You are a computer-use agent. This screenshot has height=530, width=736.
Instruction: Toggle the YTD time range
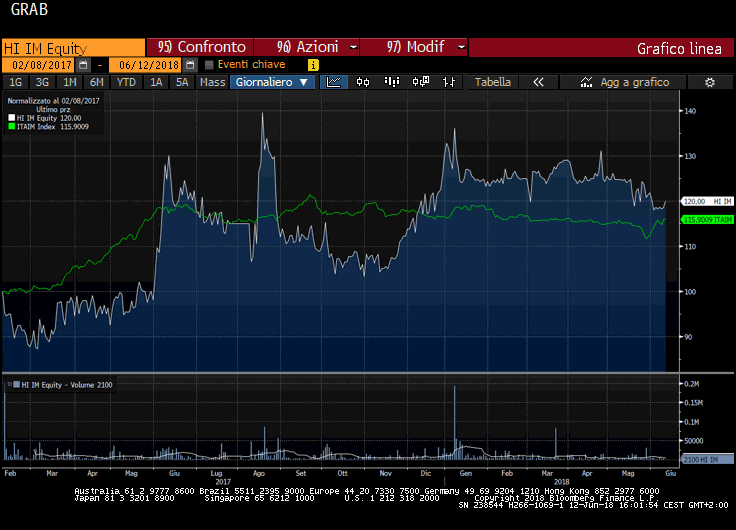coord(126,82)
